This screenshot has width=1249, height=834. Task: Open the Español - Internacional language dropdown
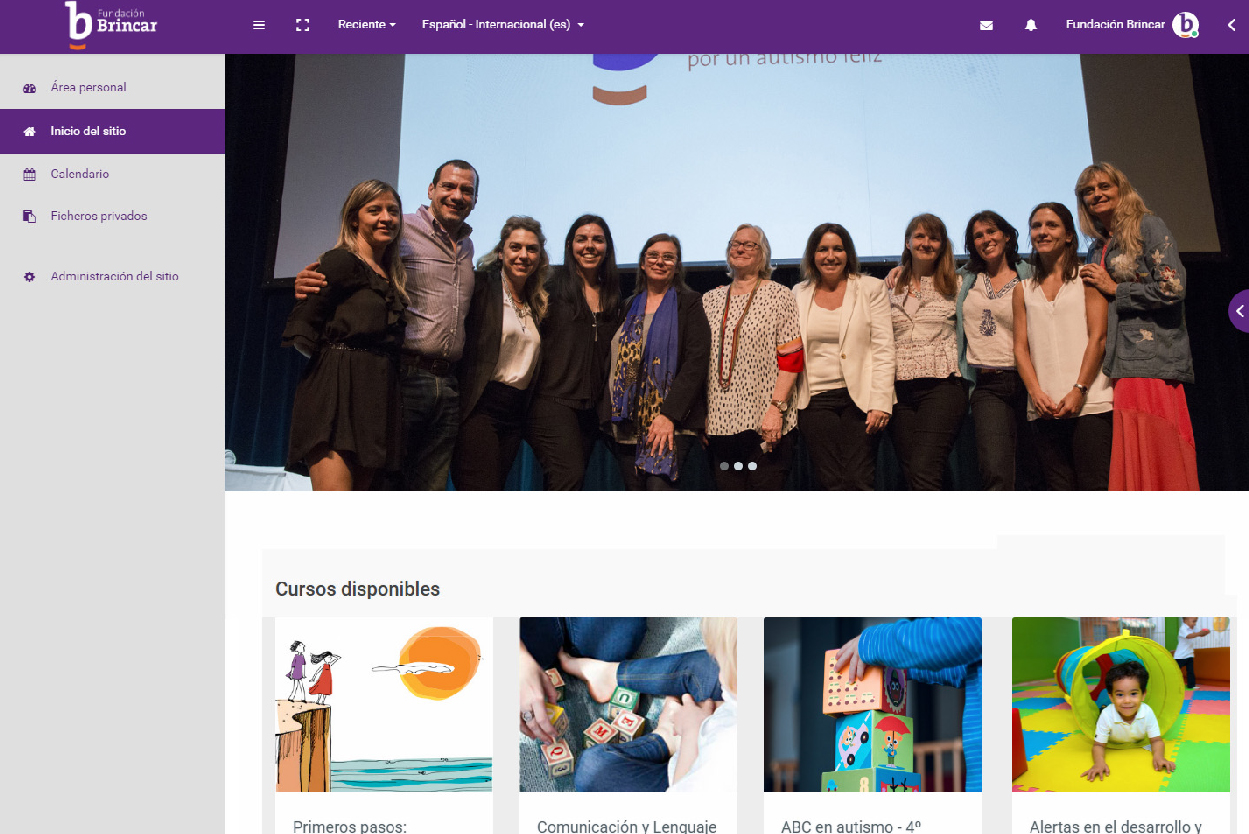click(503, 25)
